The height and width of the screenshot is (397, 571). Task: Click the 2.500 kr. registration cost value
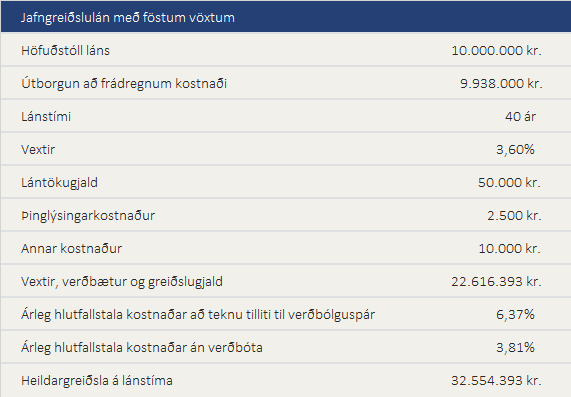[x=514, y=216]
